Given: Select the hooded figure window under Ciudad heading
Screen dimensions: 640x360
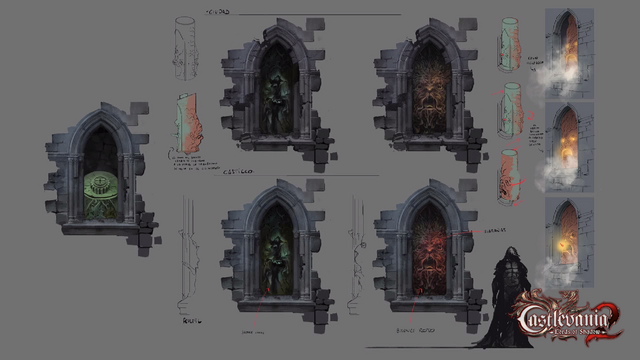Looking at the screenshot, I should click(278, 94).
